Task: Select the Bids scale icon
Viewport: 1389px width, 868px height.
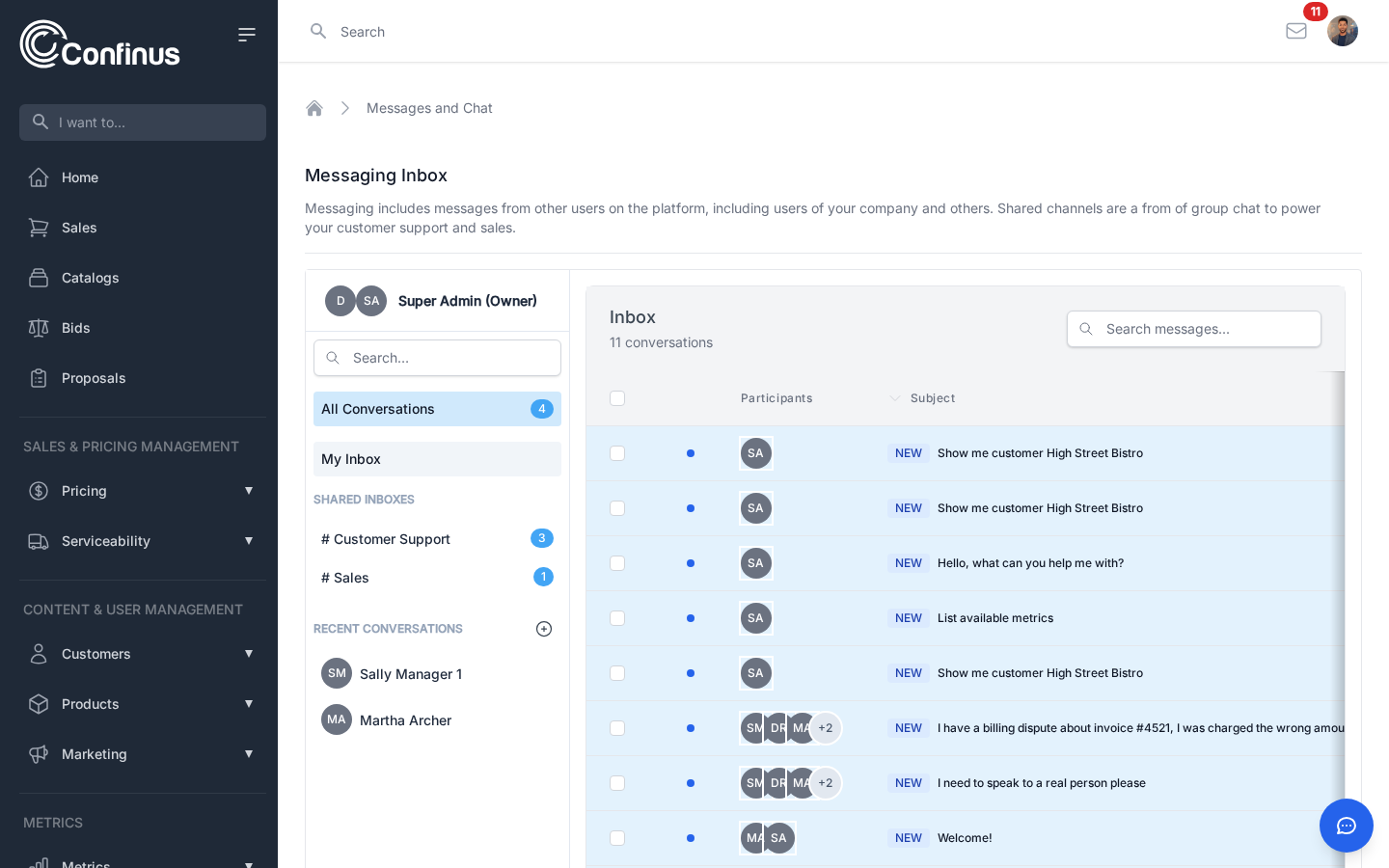Action: [x=39, y=328]
